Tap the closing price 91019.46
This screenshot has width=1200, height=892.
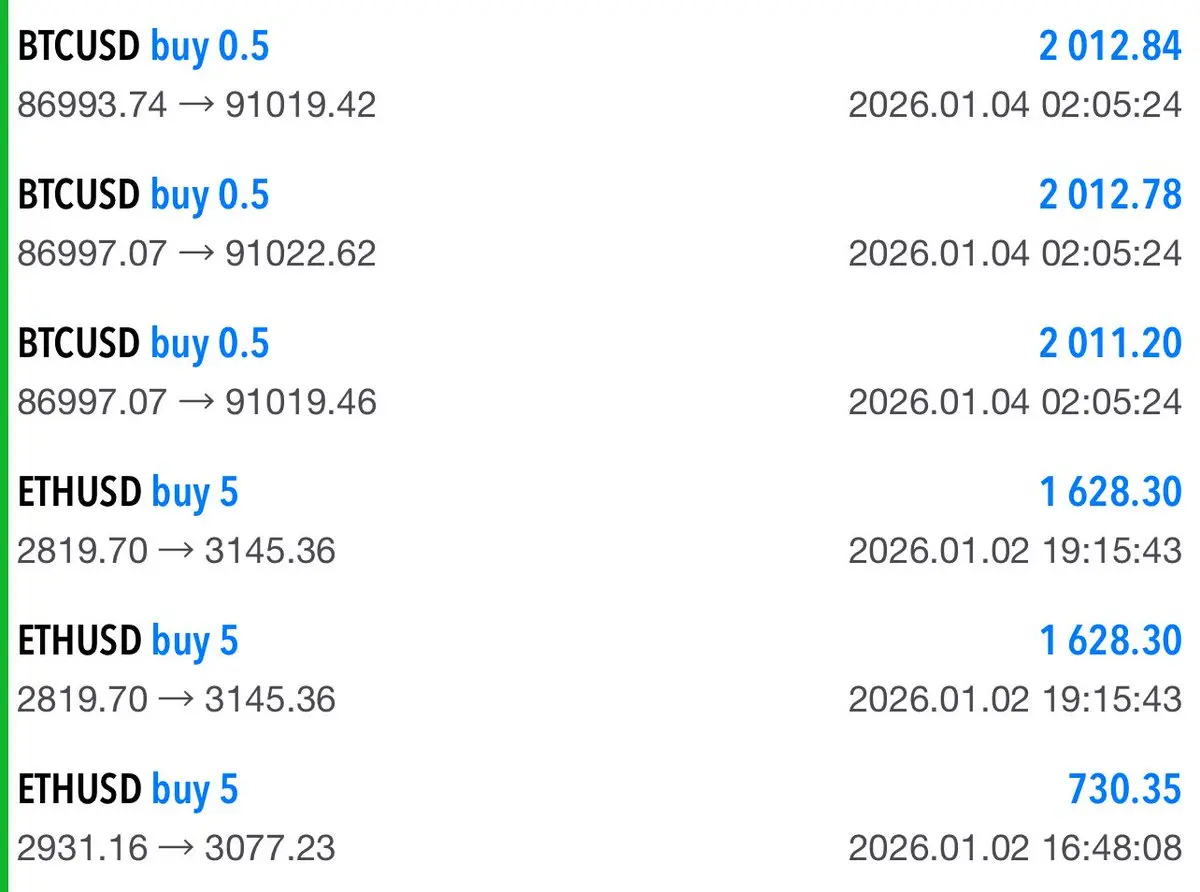click(x=300, y=401)
